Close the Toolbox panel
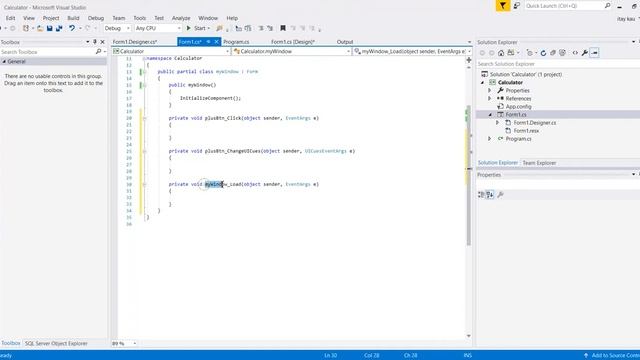This screenshot has height=360, width=640. (102, 42)
